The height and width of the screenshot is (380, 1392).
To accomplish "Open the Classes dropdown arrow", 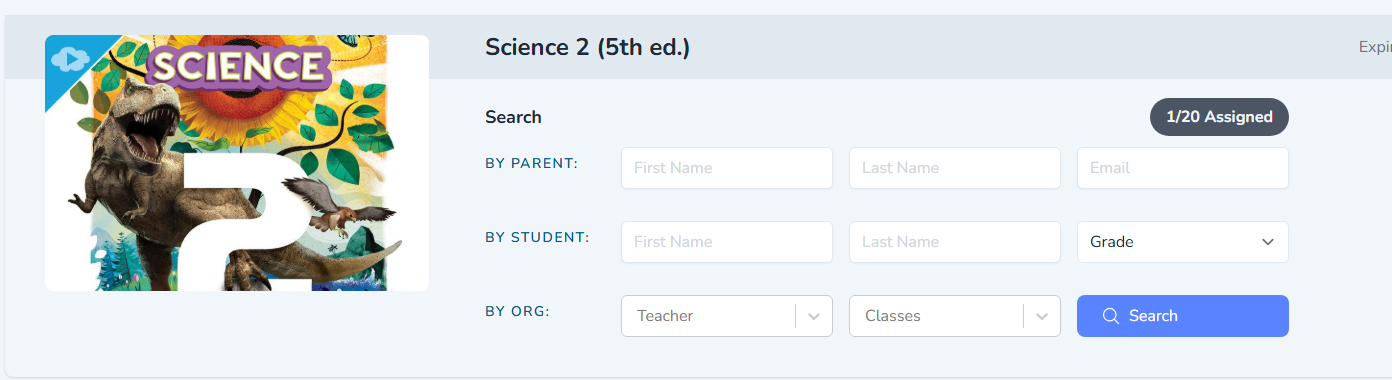I will [x=1042, y=316].
